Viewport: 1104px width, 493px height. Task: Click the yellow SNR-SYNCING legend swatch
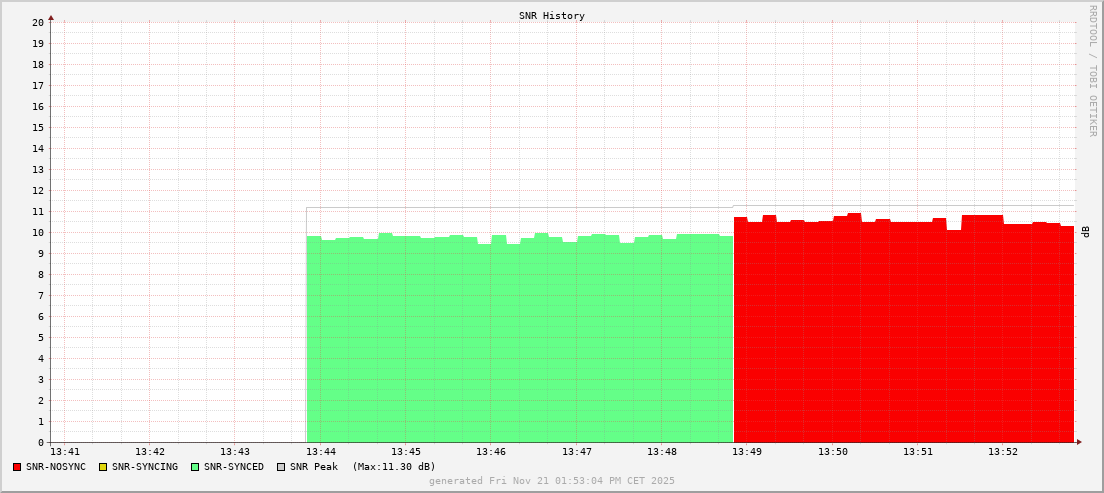[x=103, y=467]
